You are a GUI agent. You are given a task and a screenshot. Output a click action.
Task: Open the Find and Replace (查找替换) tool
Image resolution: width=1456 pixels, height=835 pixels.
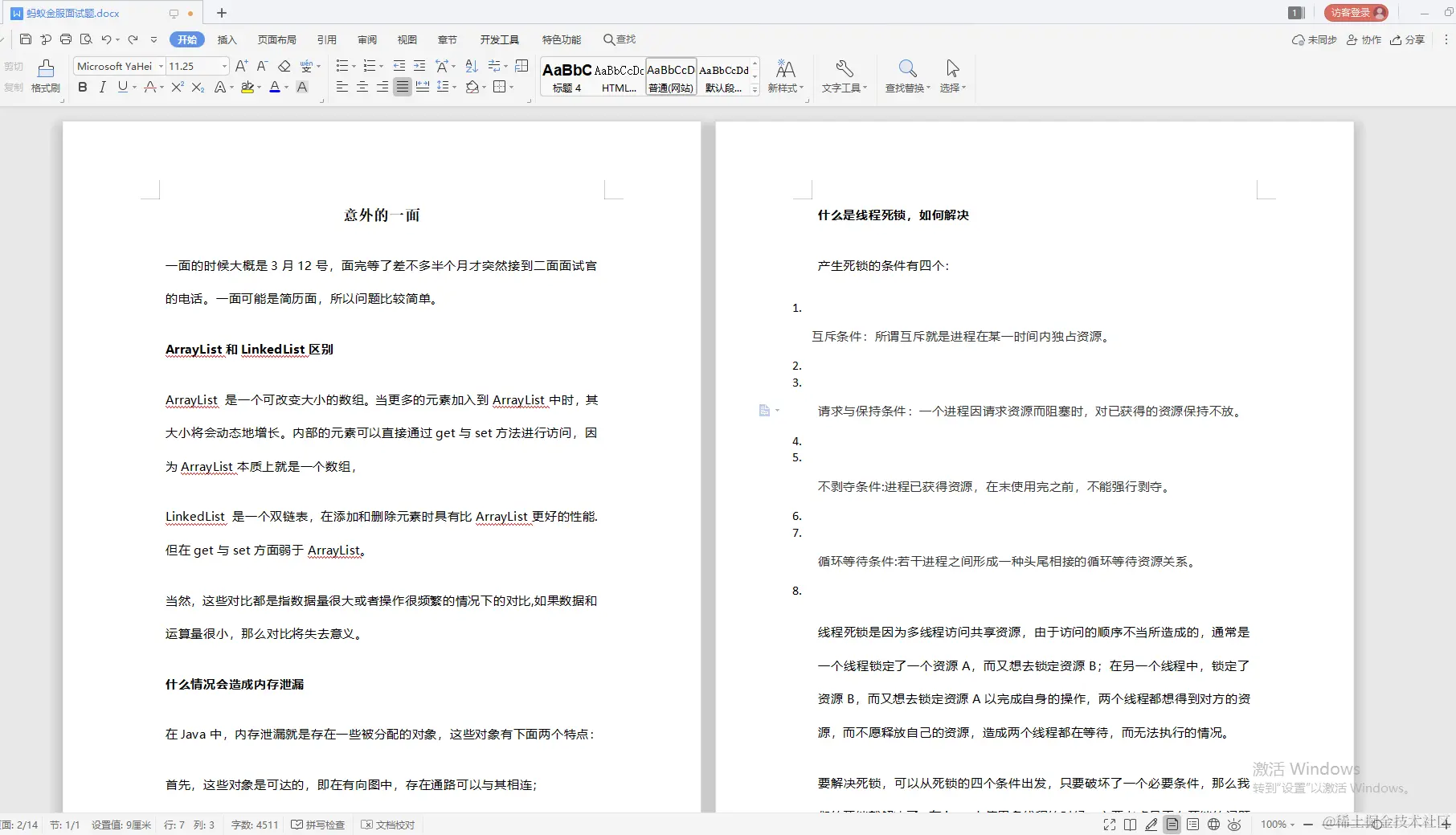[906, 76]
